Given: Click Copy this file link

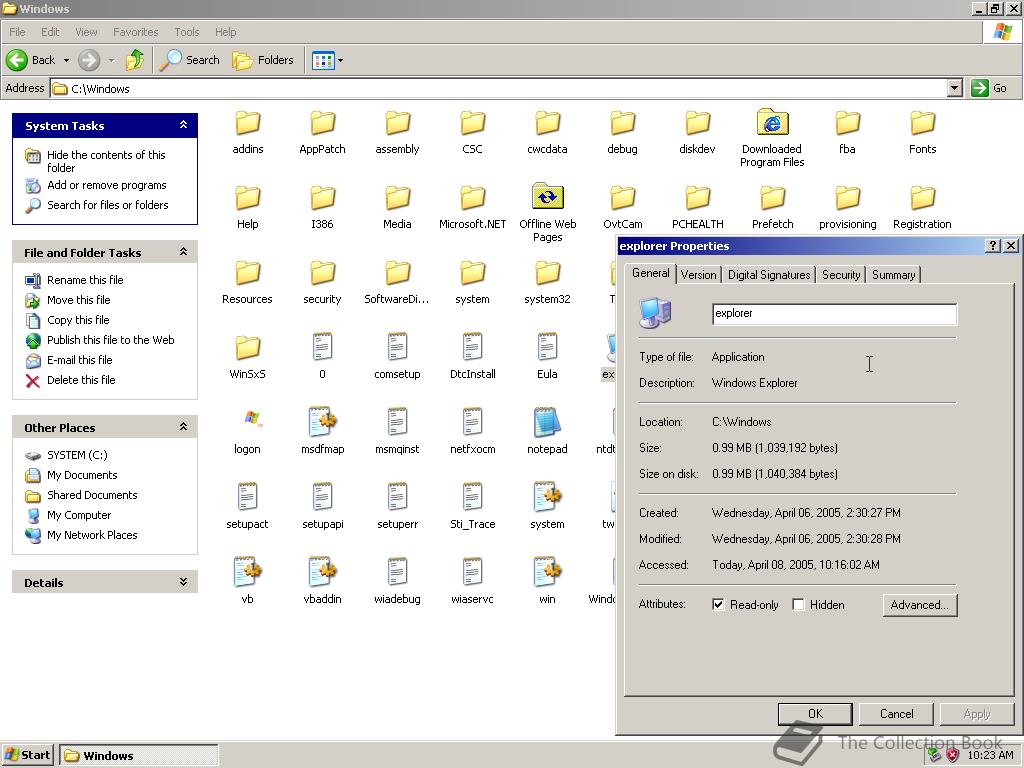Looking at the screenshot, I should coord(78,319).
